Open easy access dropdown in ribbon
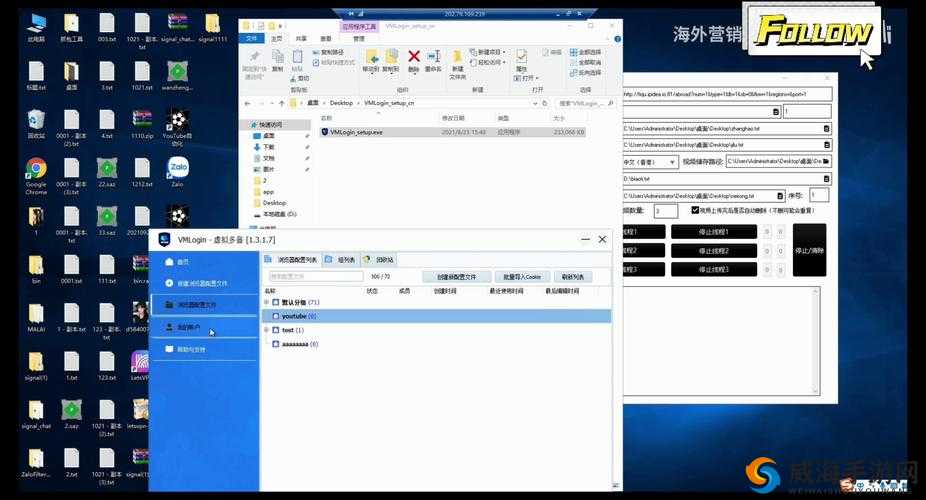This screenshot has height=500, width=926. [488, 62]
